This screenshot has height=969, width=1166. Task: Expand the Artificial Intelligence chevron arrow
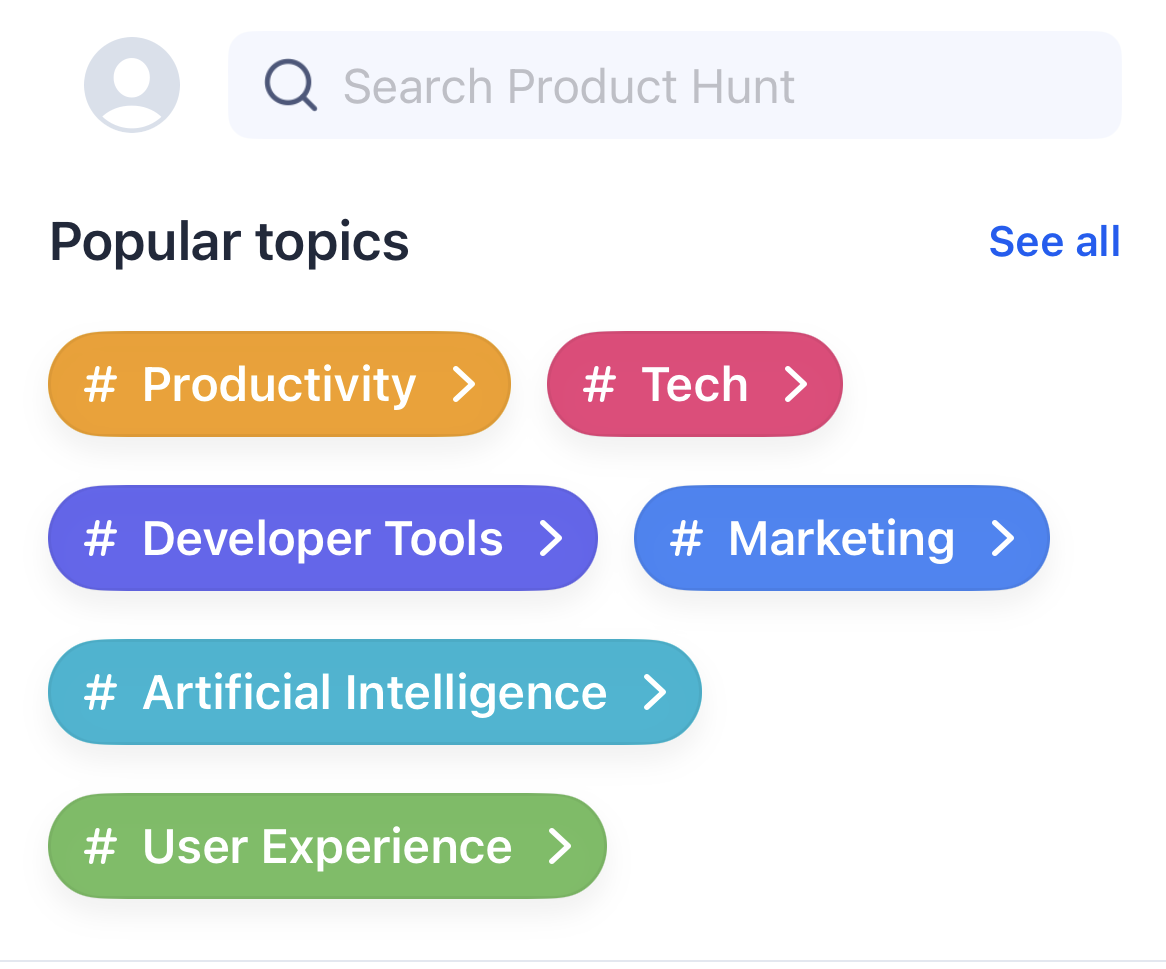click(655, 693)
